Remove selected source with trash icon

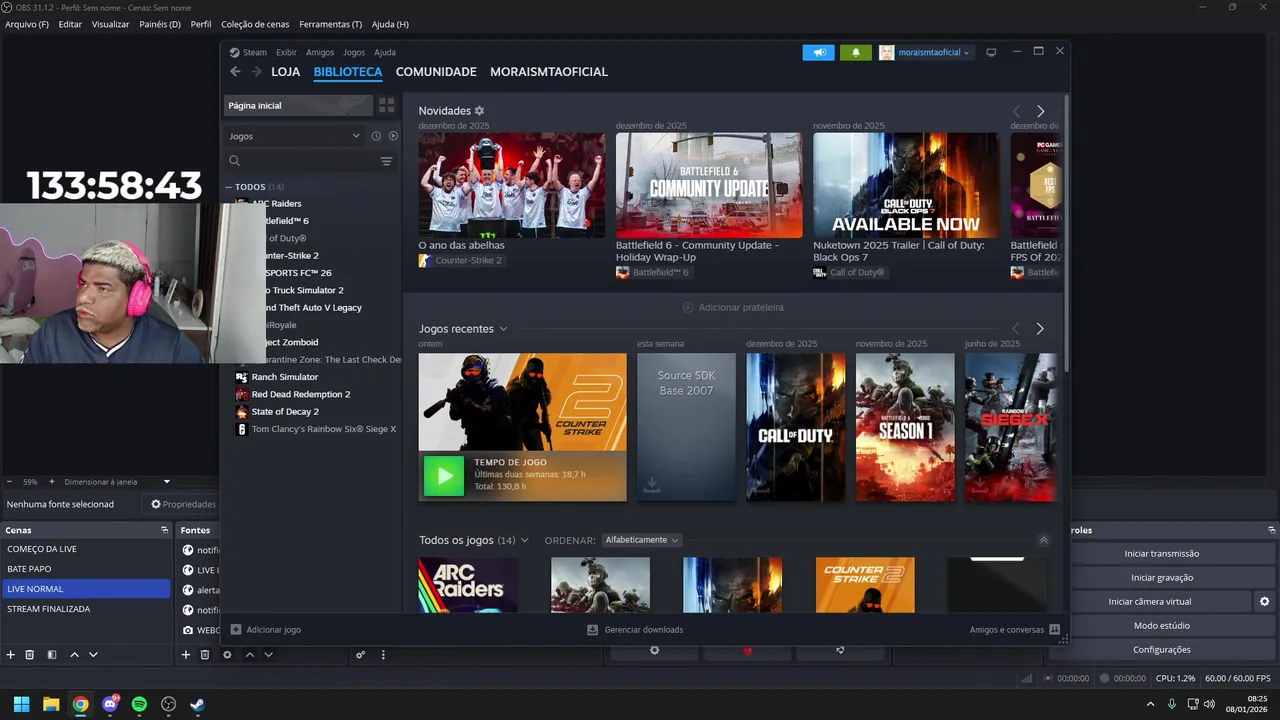point(205,655)
